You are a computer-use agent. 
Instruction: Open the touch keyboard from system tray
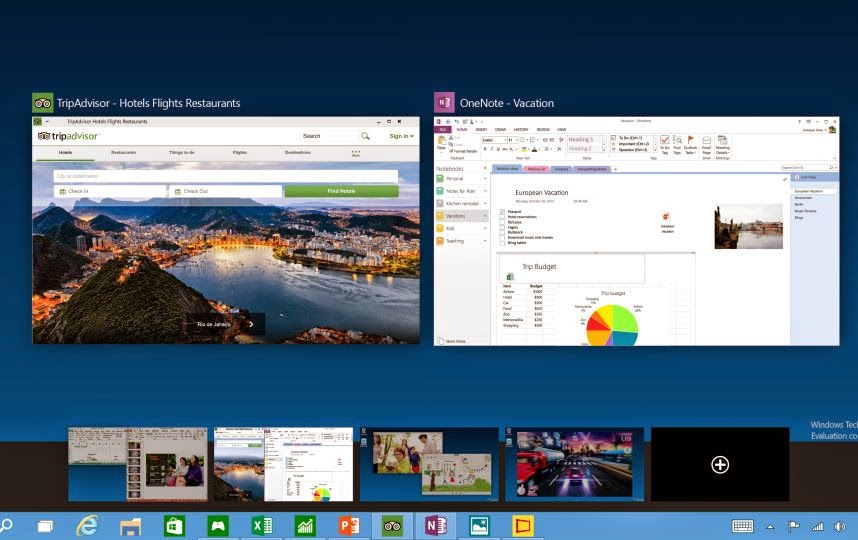[x=743, y=527]
